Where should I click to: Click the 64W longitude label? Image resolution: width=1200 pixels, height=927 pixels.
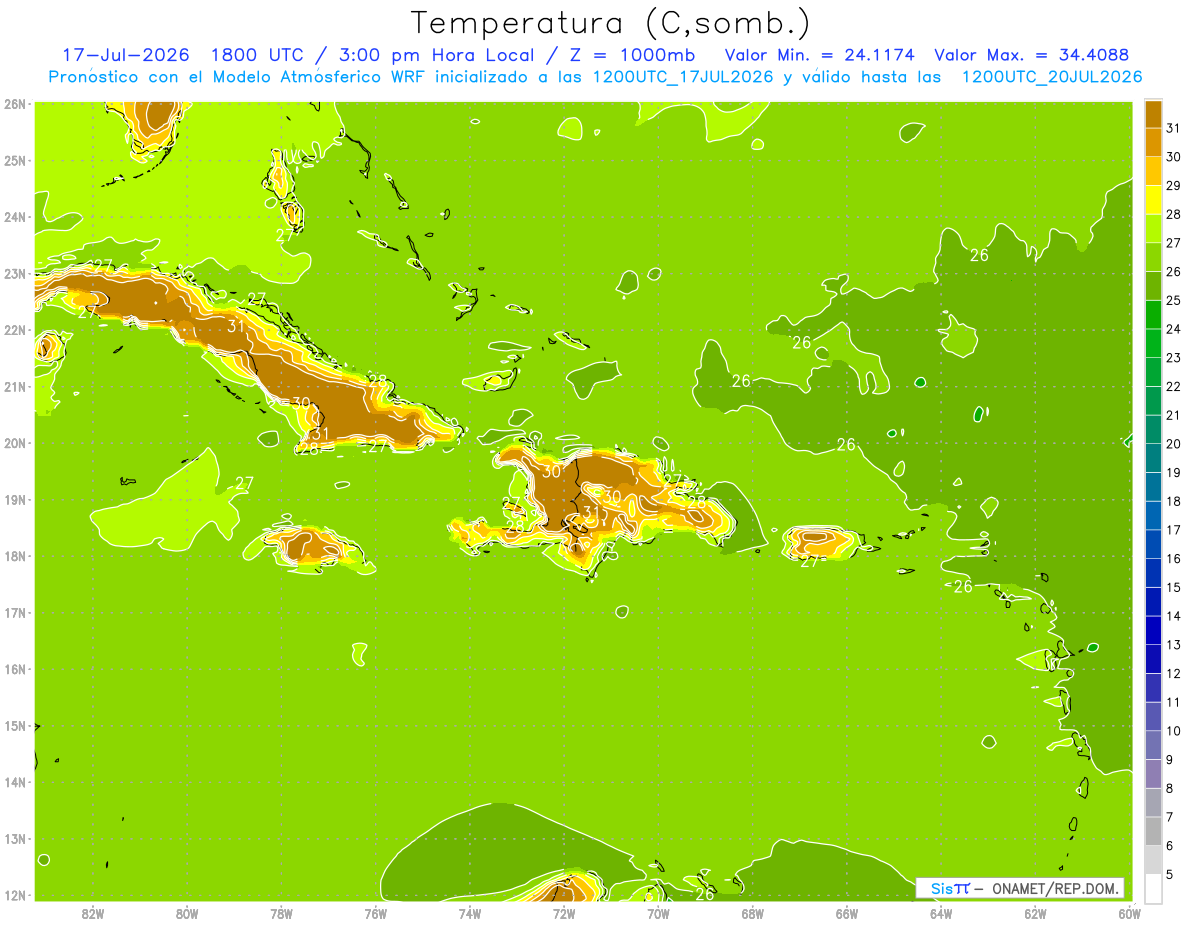pyautogui.click(x=941, y=913)
